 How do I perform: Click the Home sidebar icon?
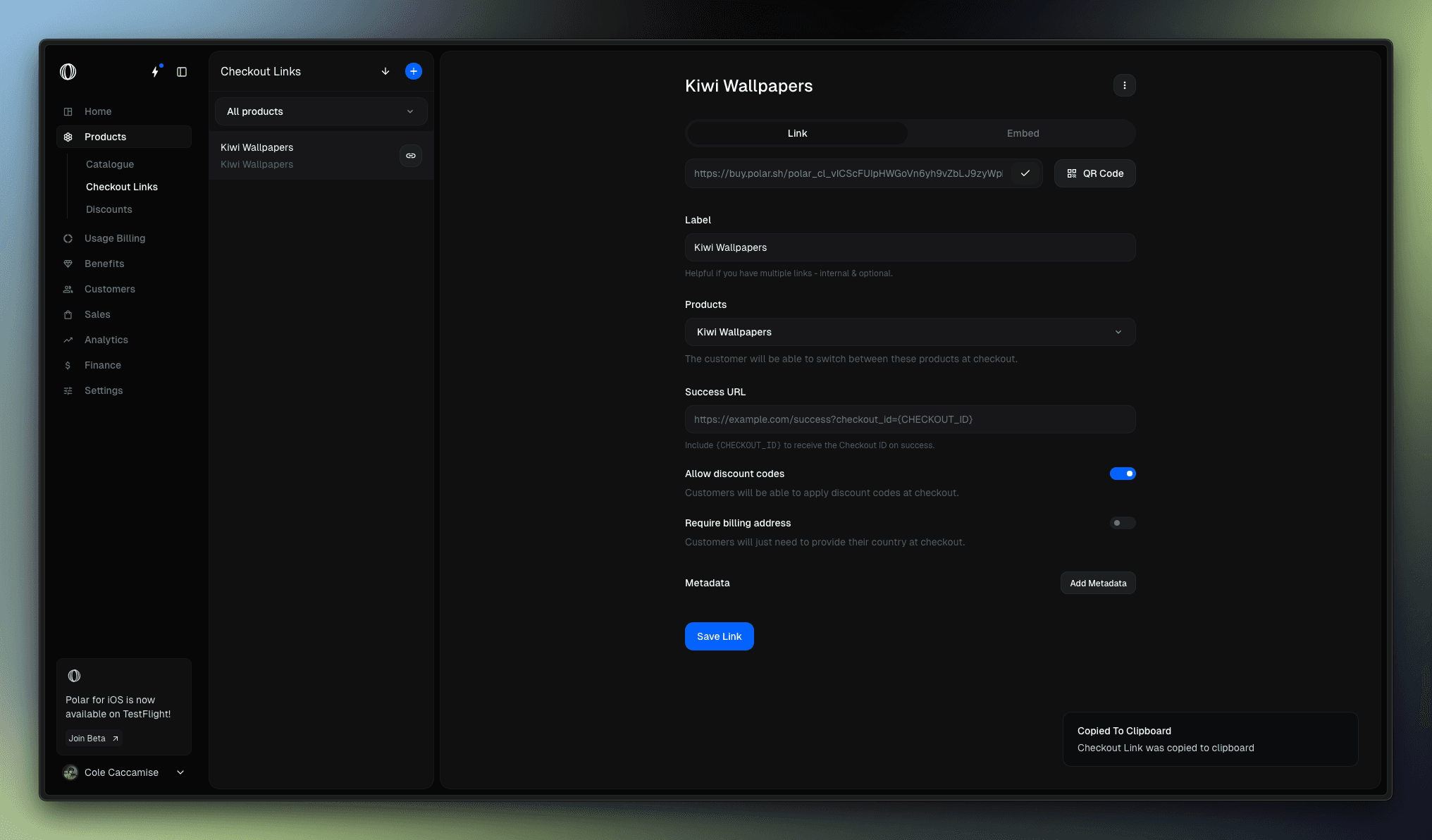(x=68, y=111)
